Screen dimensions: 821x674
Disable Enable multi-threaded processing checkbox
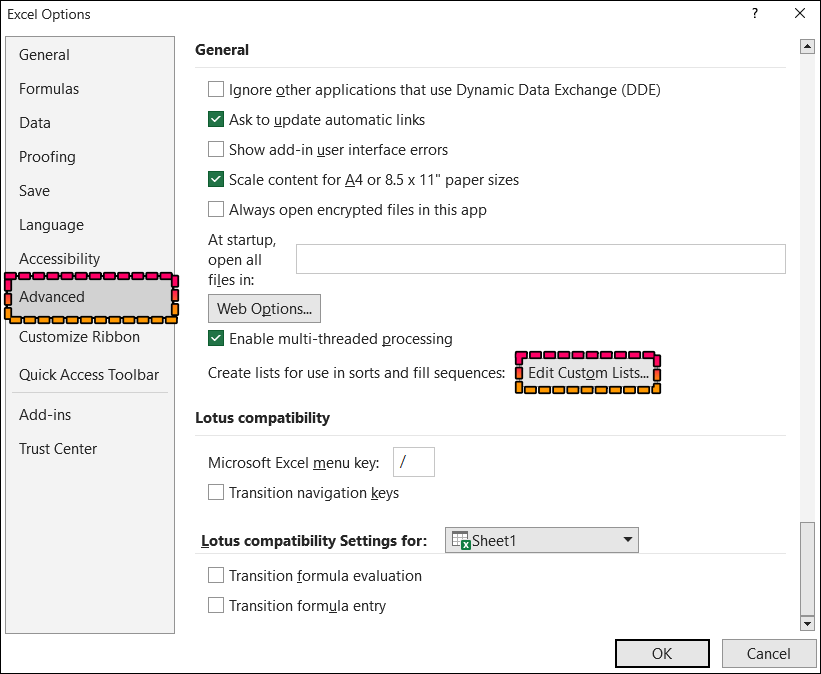(216, 338)
